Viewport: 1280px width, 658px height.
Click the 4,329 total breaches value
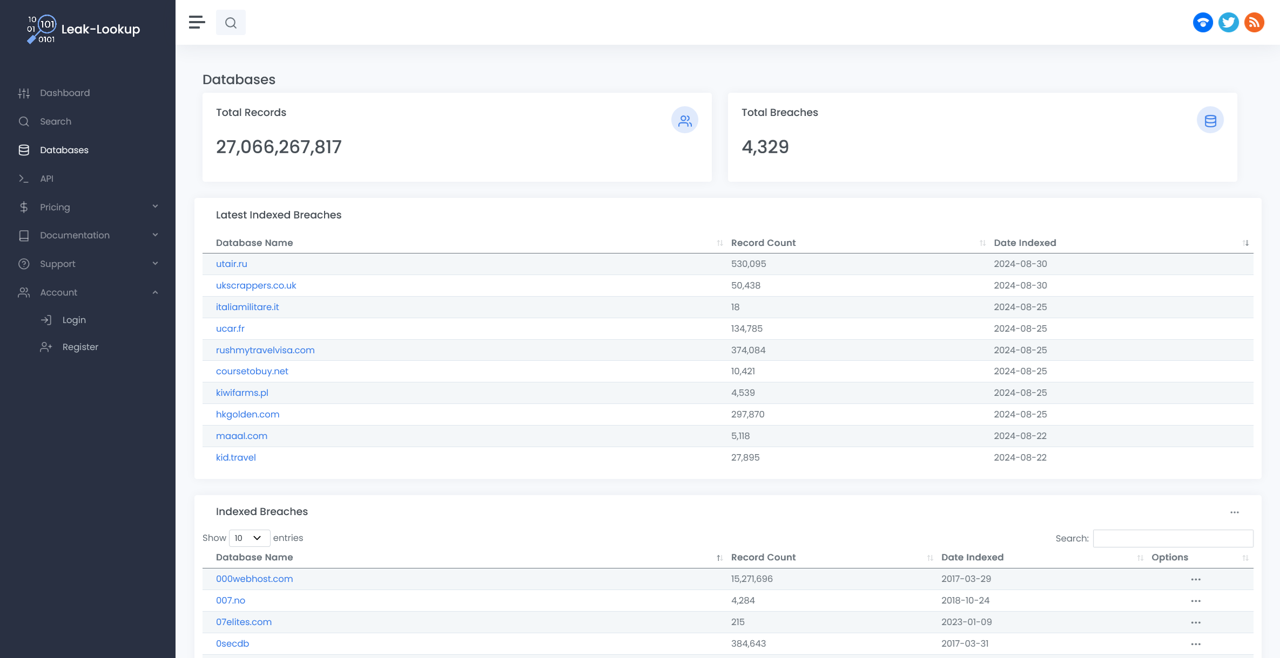click(765, 147)
